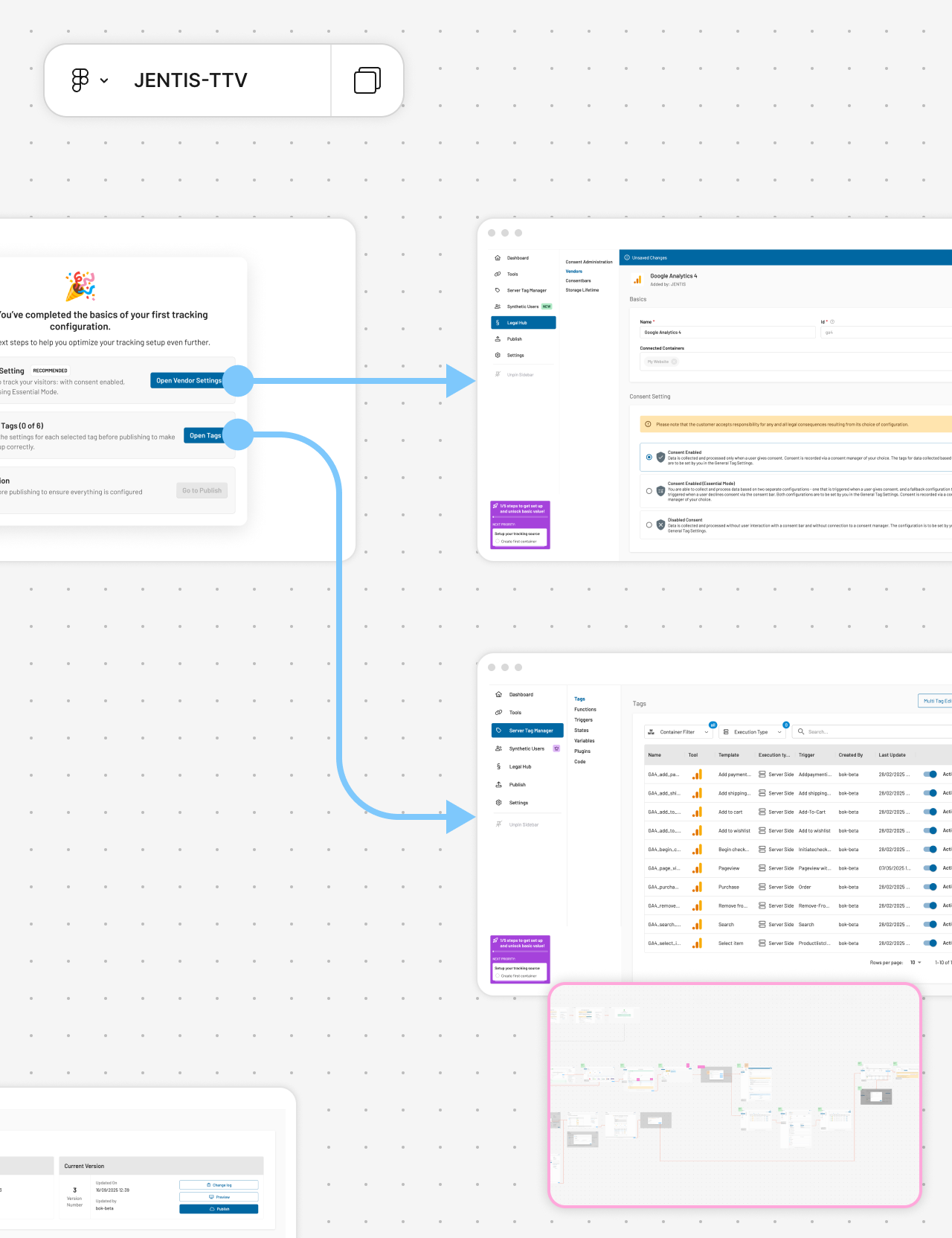Image resolution: width=952 pixels, height=1238 pixels.
Task: Select the Disabled Consent radio button
Action: (649, 525)
